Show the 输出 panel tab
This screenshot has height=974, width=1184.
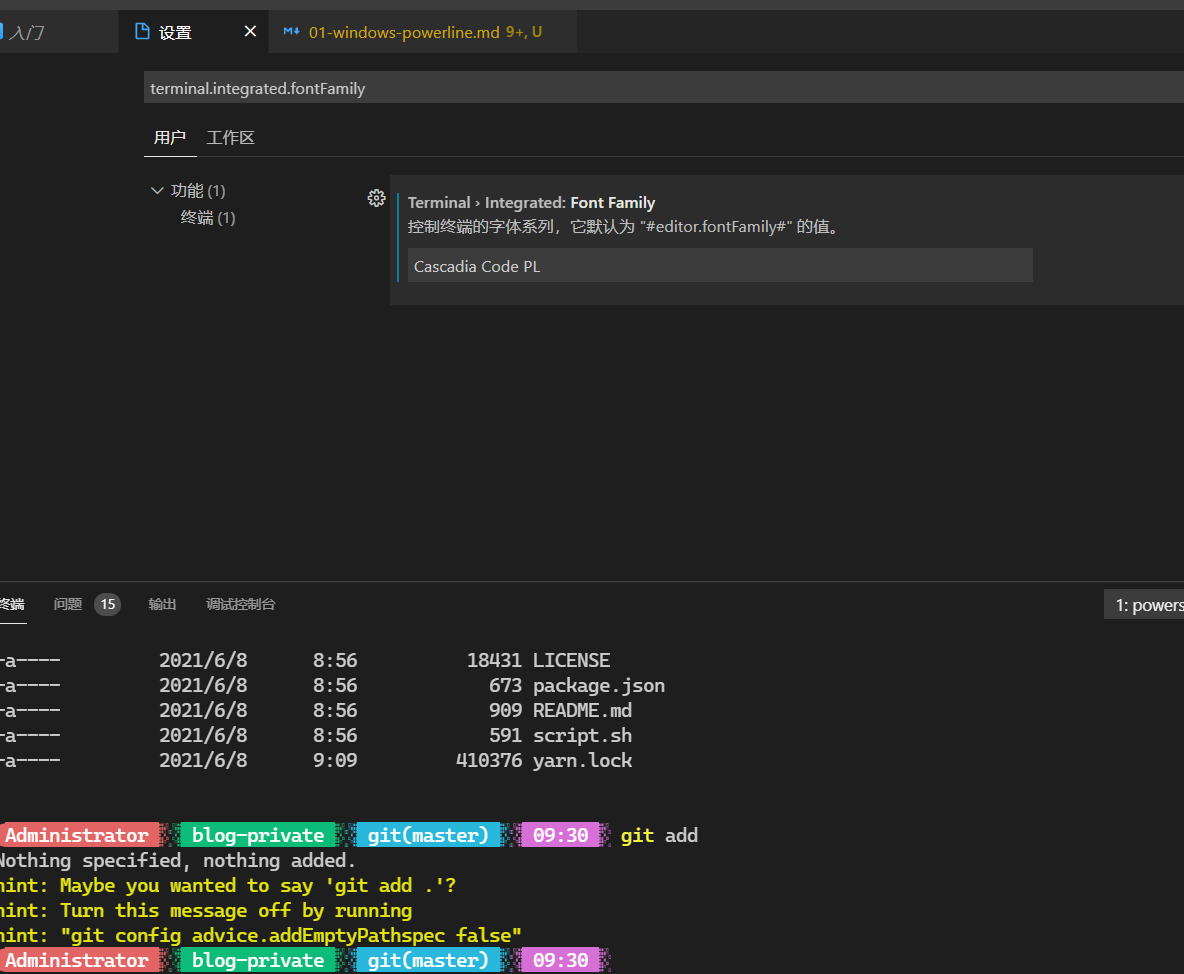[162, 604]
